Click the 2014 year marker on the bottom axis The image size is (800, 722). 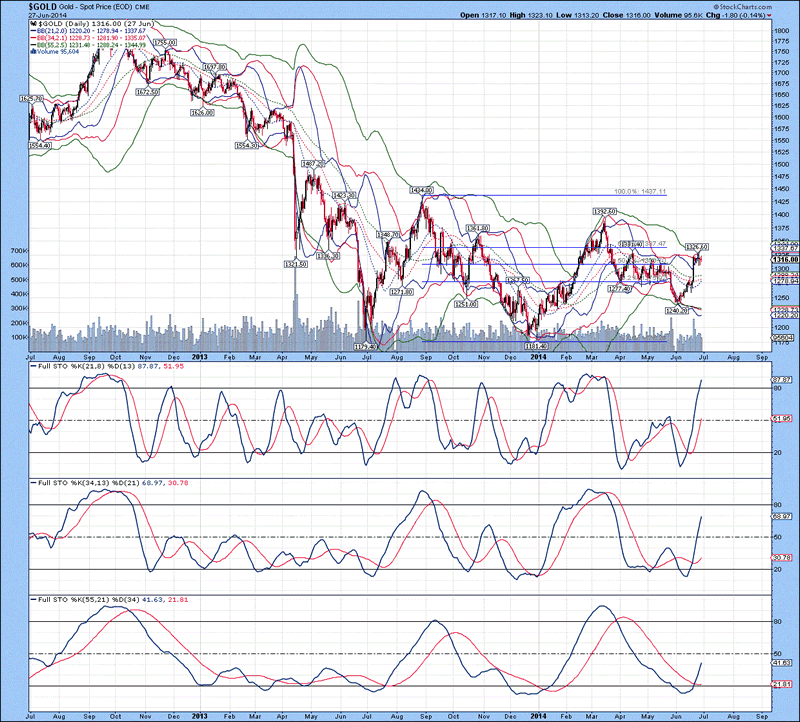coord(538,716)
